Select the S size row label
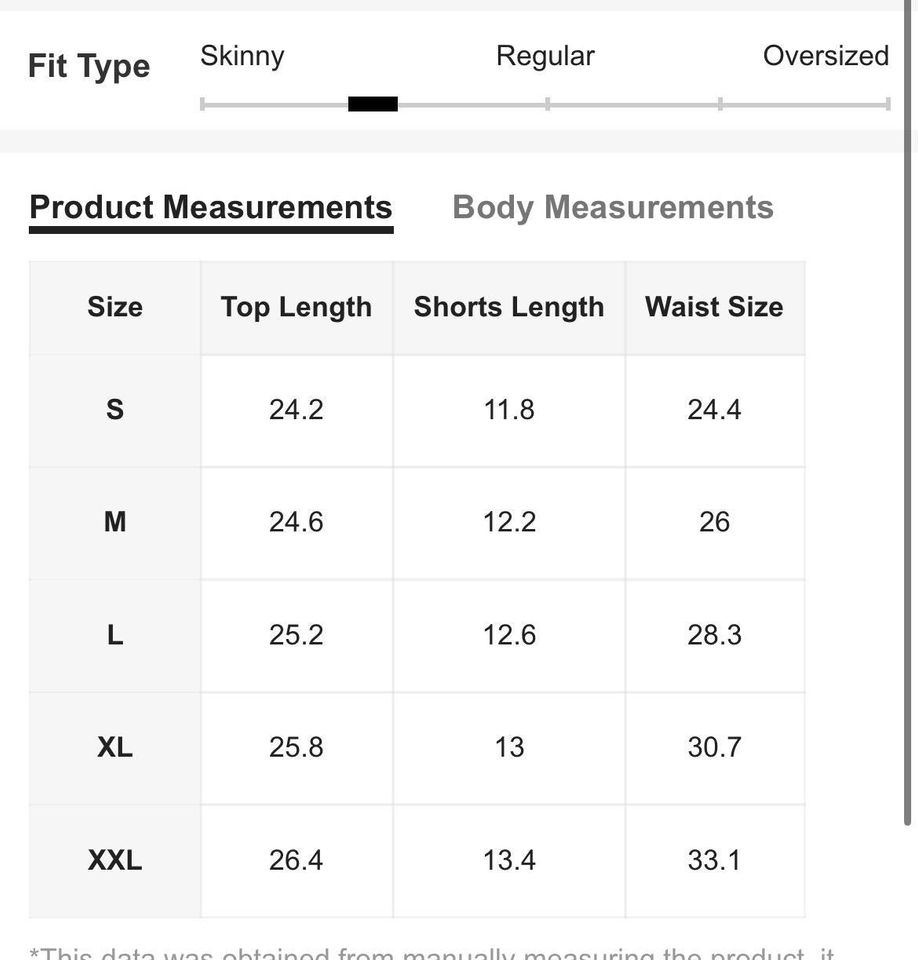The width and height of the screenshot is (918, 960). [115, 409]
